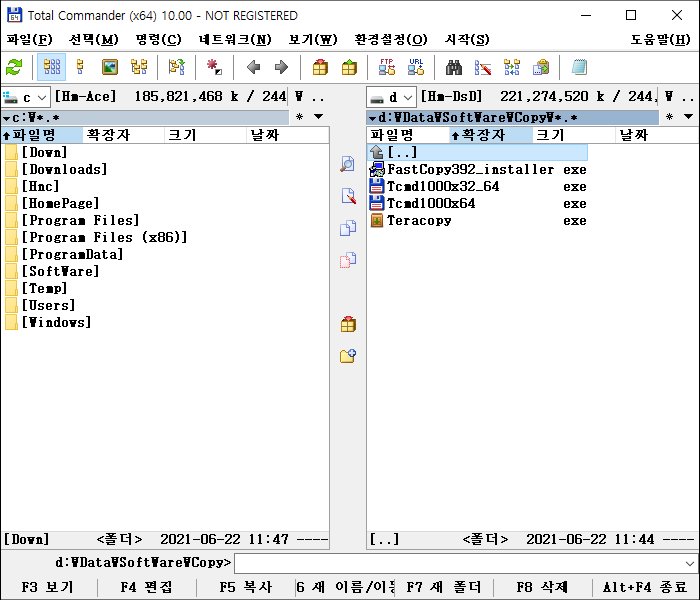Open right panel favorites asterisk button
Screen dimensions: 700x600
(669, 117)
